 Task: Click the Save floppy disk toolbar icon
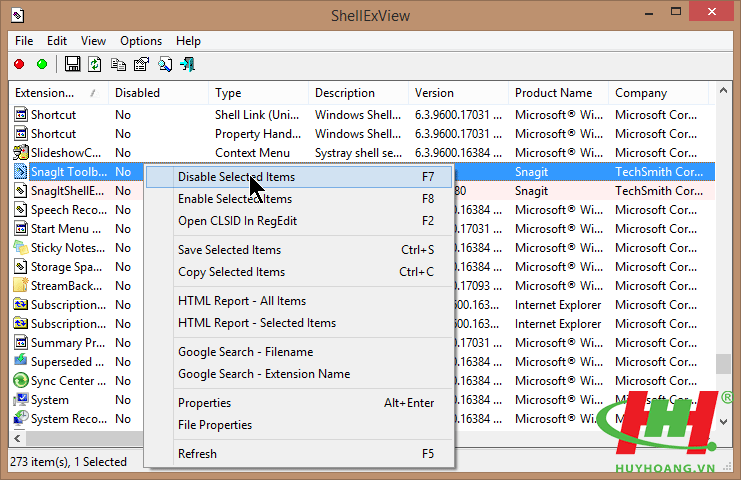(x=72, y=64)
